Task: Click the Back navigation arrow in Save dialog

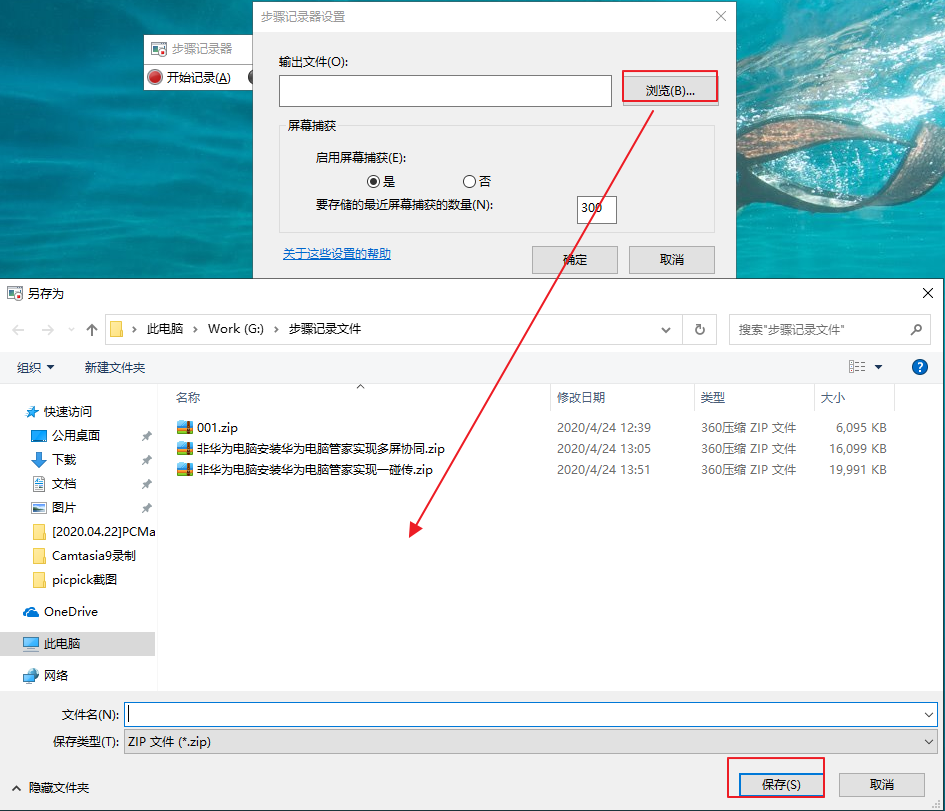Action: pyautogui.click(x=17, y=330)
